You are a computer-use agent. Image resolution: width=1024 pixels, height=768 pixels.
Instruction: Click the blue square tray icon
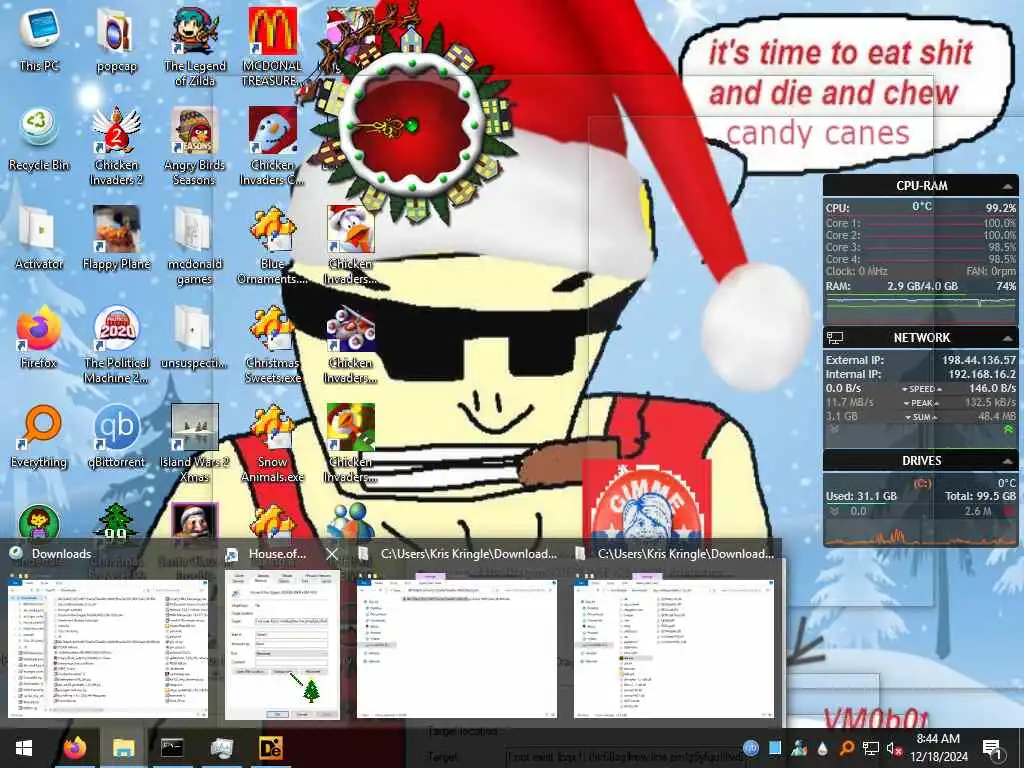pos(775,748)
